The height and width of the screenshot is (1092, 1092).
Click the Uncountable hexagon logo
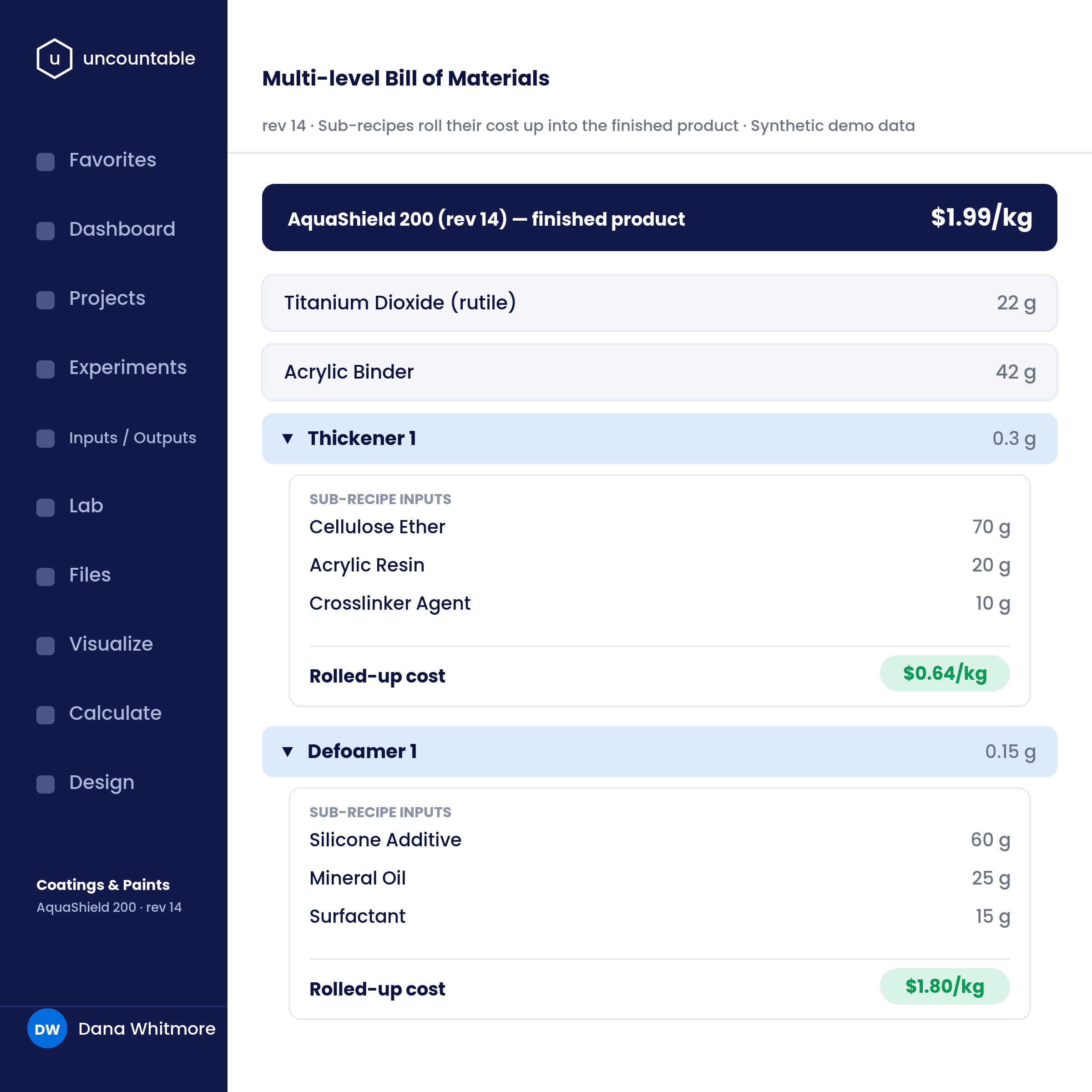(x=54, y=58)
